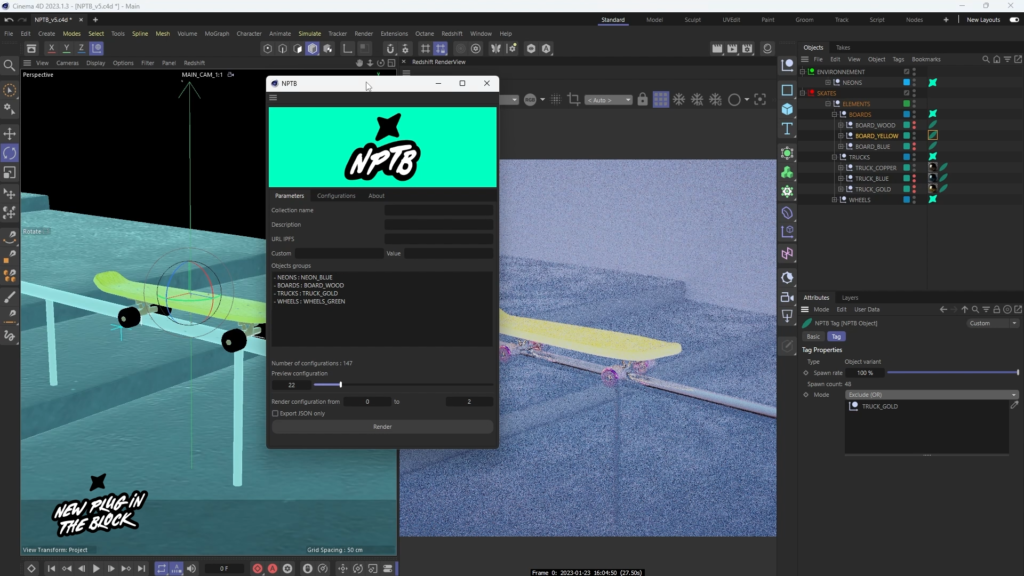
Task: Open the MoGraph menu
Action: tap(217, 34)
